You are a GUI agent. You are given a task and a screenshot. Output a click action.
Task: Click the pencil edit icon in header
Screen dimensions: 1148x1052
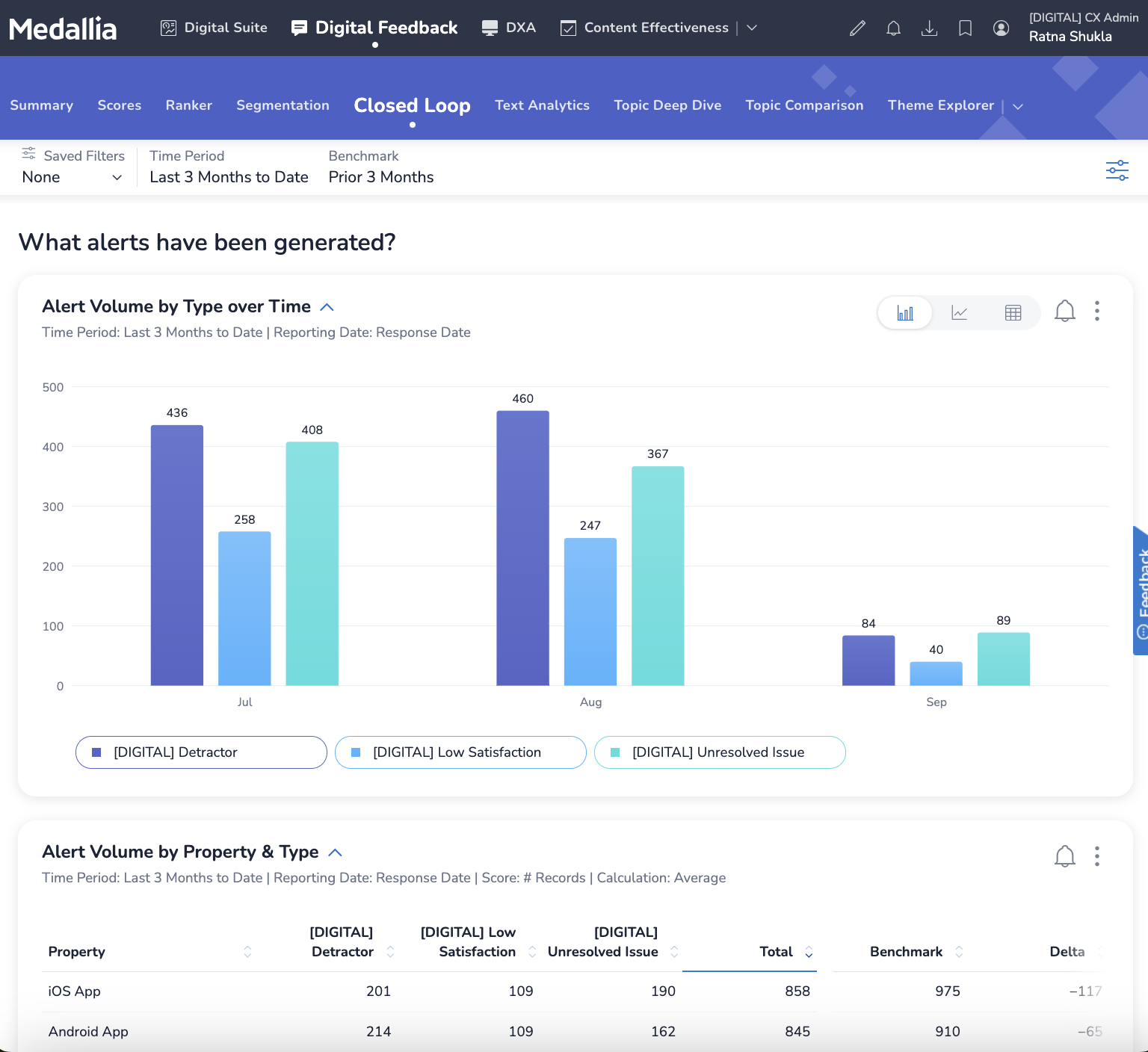[857, 28]
